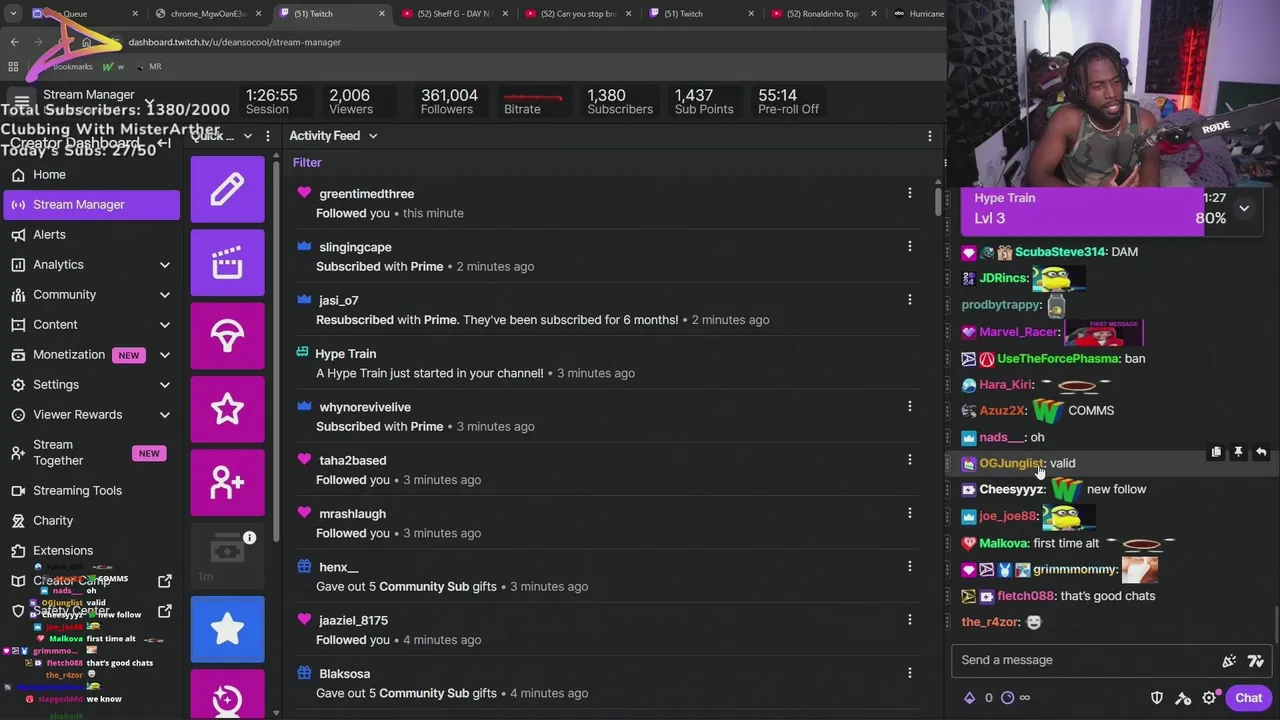Click the clock-refresh quick action tile

point(227,695)
